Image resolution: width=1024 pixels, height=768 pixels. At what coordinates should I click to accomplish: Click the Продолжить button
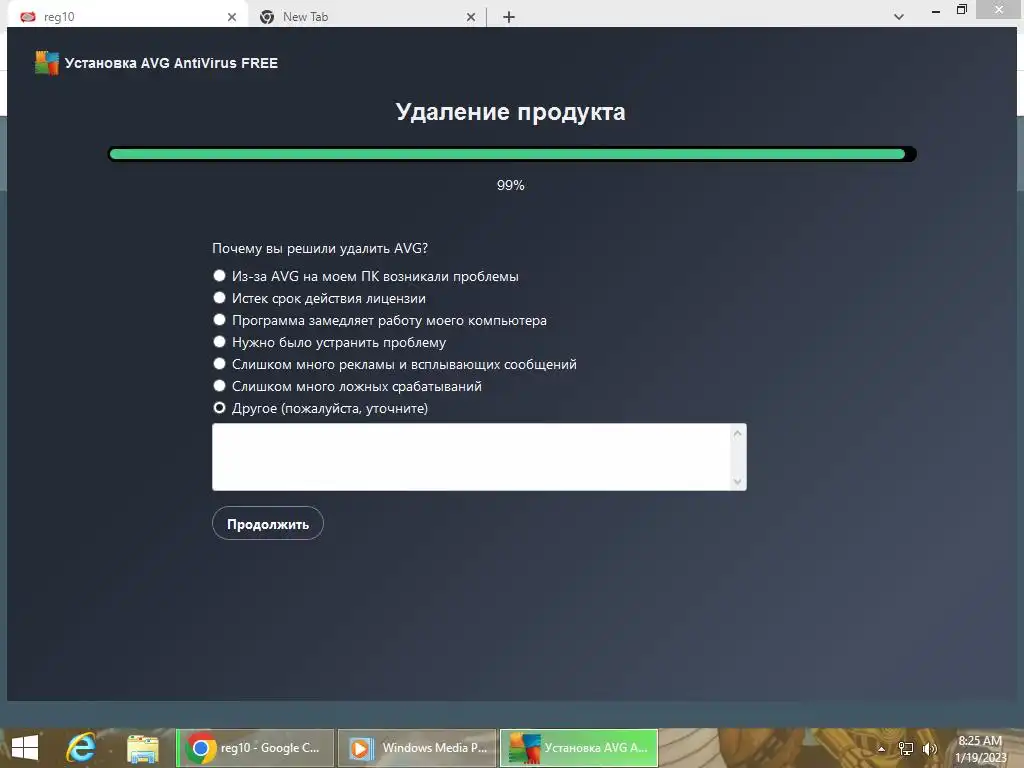pyautogui.click(x=268, y=524)
